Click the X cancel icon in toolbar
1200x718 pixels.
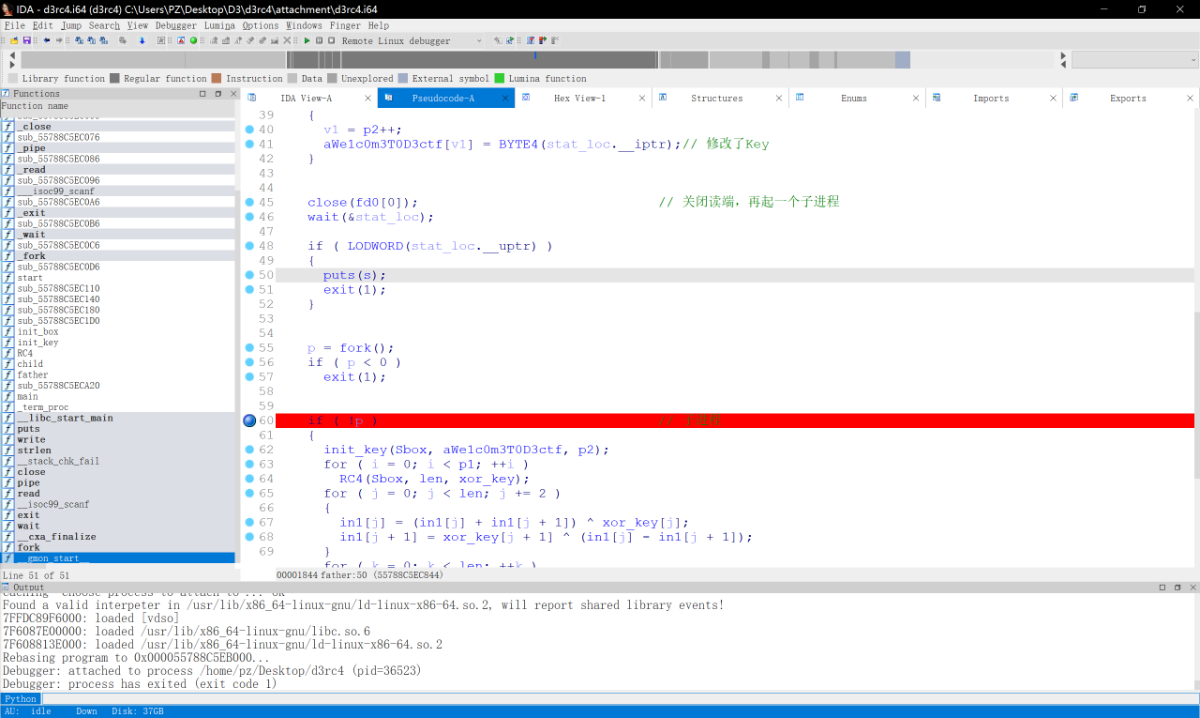(x=287, y=41)
